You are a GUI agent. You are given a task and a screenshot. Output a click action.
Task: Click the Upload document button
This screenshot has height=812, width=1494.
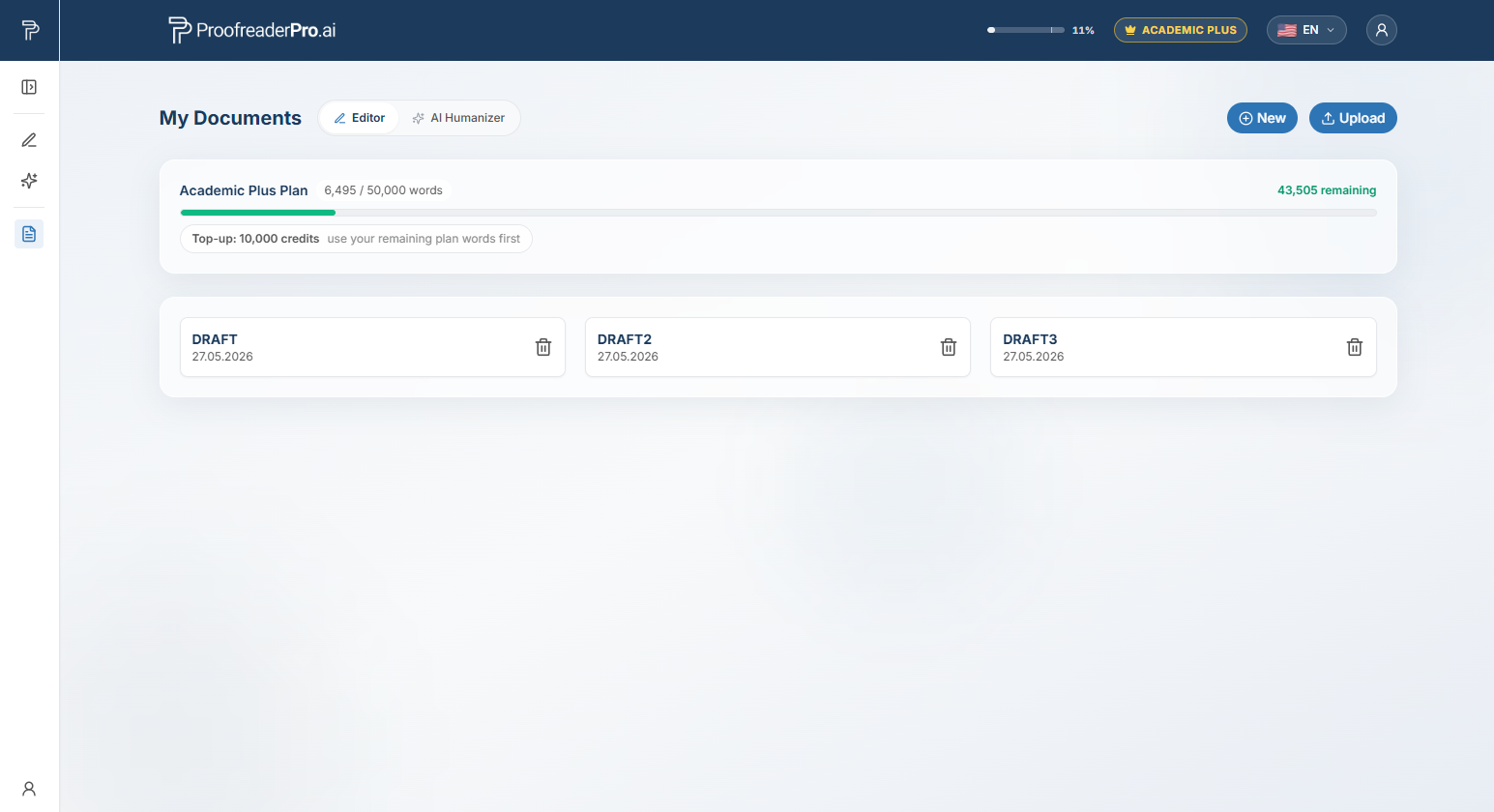coord(1353,118)
